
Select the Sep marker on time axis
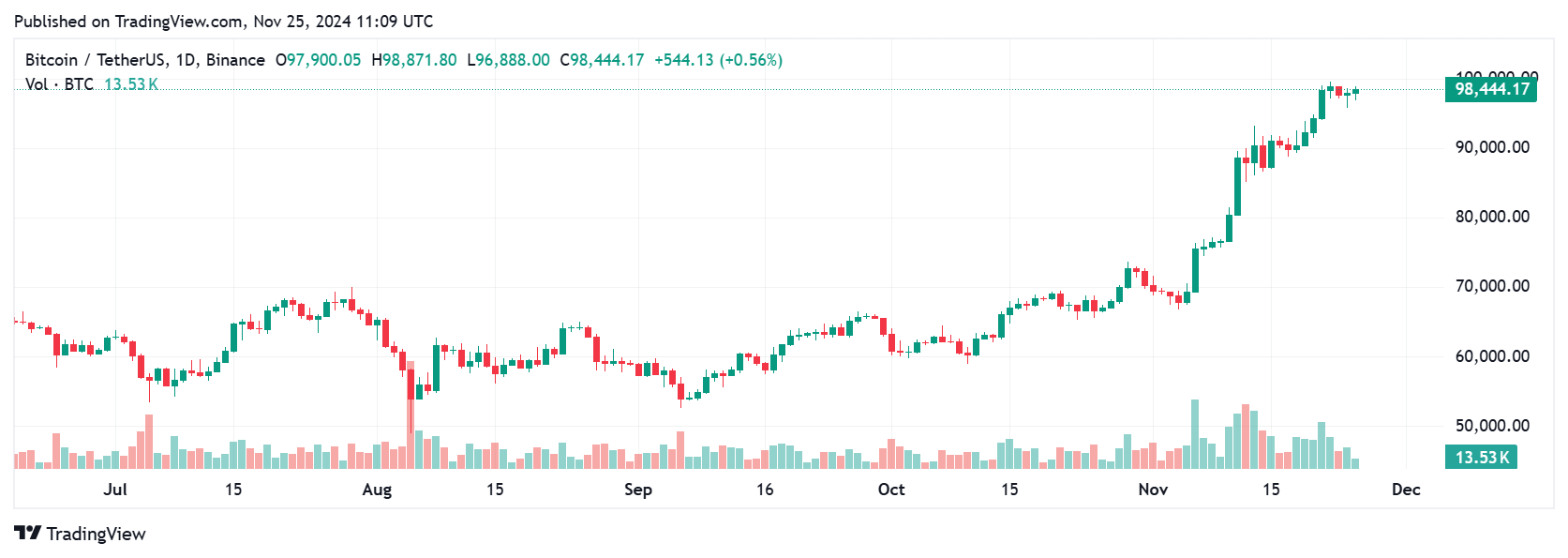tap(638, 490)
